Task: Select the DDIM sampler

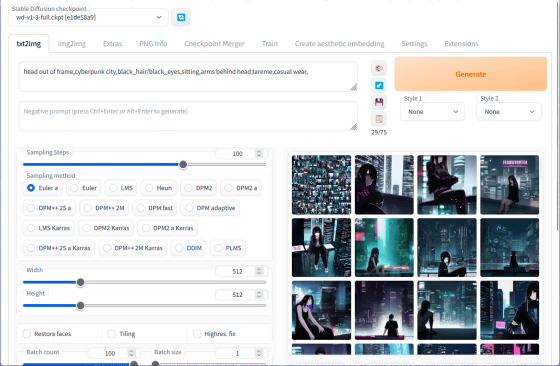Action: point(189,248)
